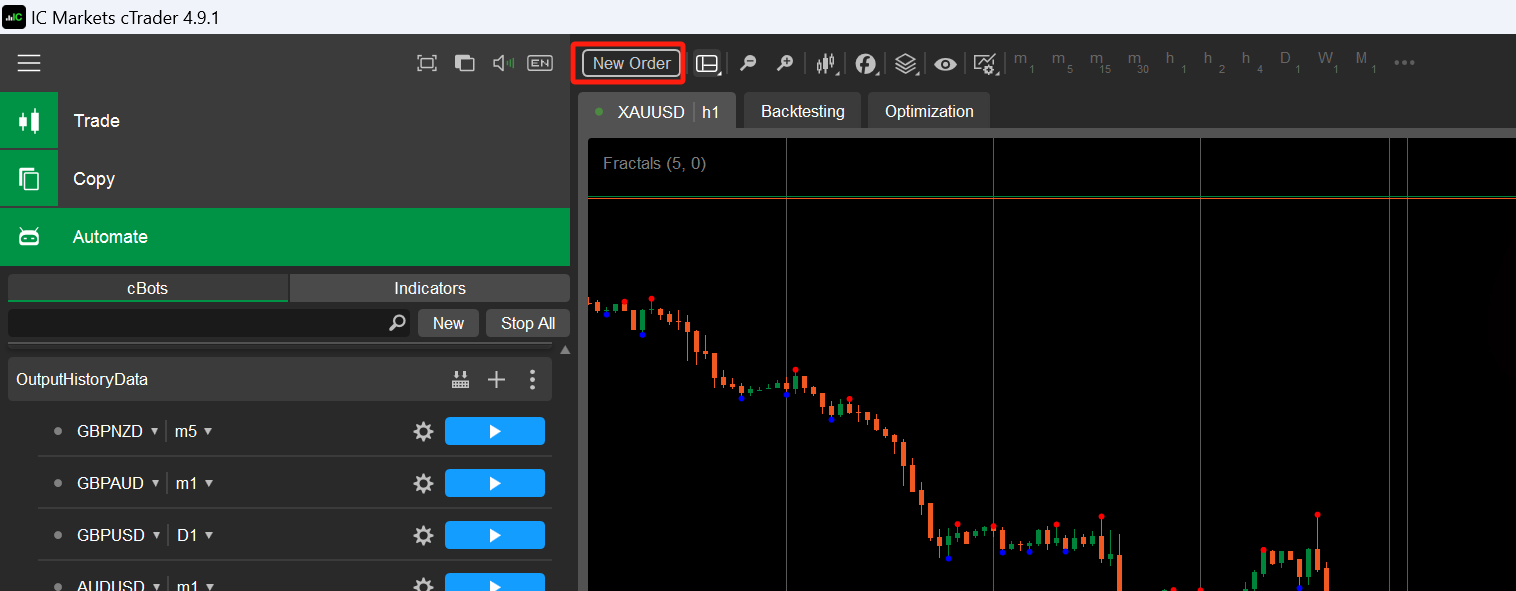The height and width of the screenshot is (591, 1516).
Task: Click the New Order button
Action: [x=632, y=63]
